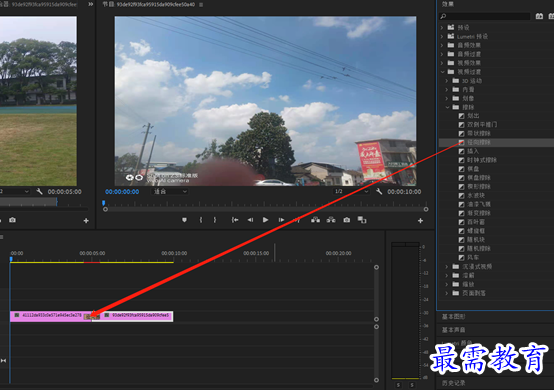This screenshot has width=554, height=390.
Task: Expand the 溶解 folder
Action: [x=447, y=276]
